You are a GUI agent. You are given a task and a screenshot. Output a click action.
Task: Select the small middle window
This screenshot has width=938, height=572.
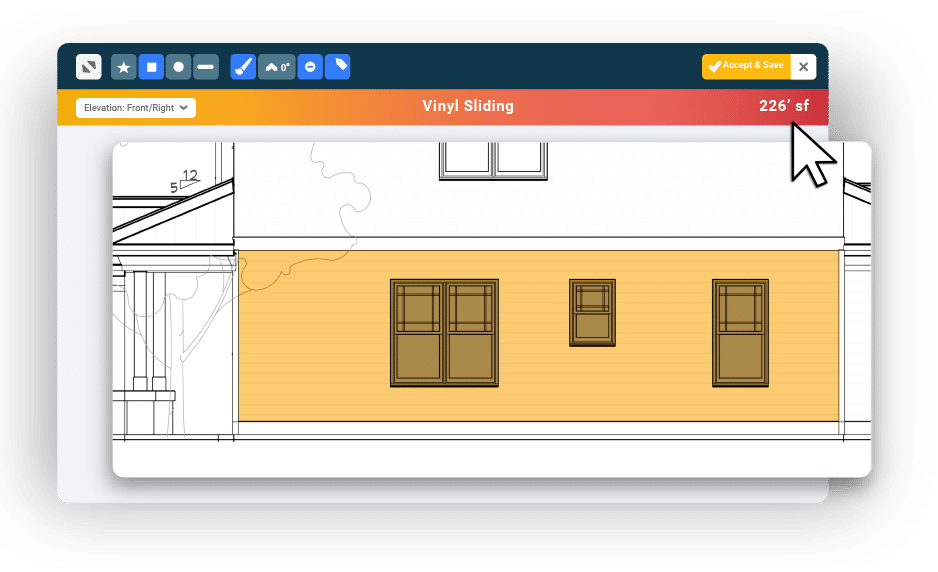coord(592,313)
